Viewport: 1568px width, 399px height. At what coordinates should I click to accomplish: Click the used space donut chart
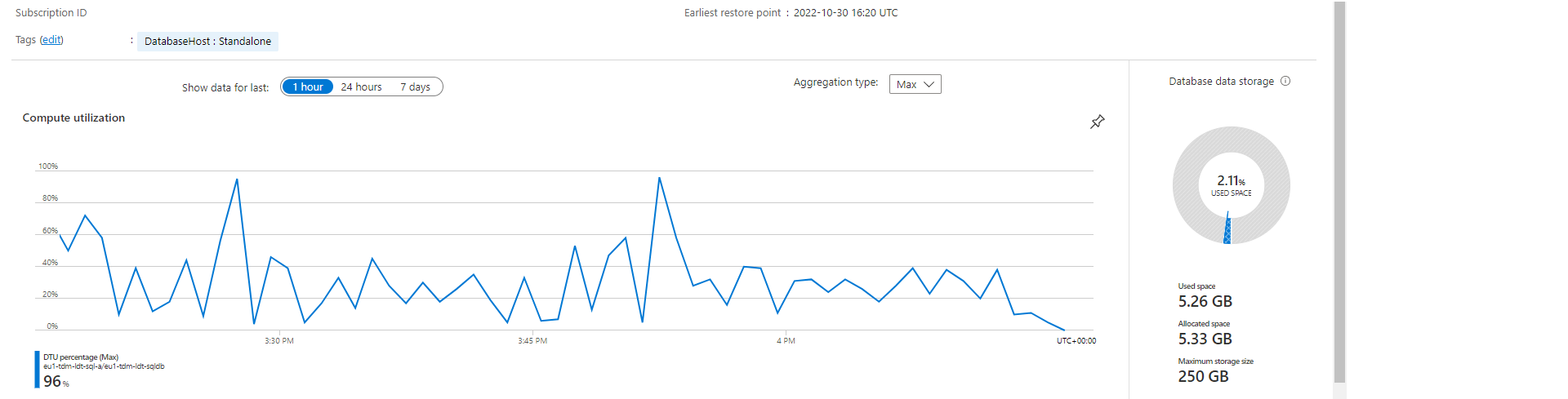tap(1231, 185)
